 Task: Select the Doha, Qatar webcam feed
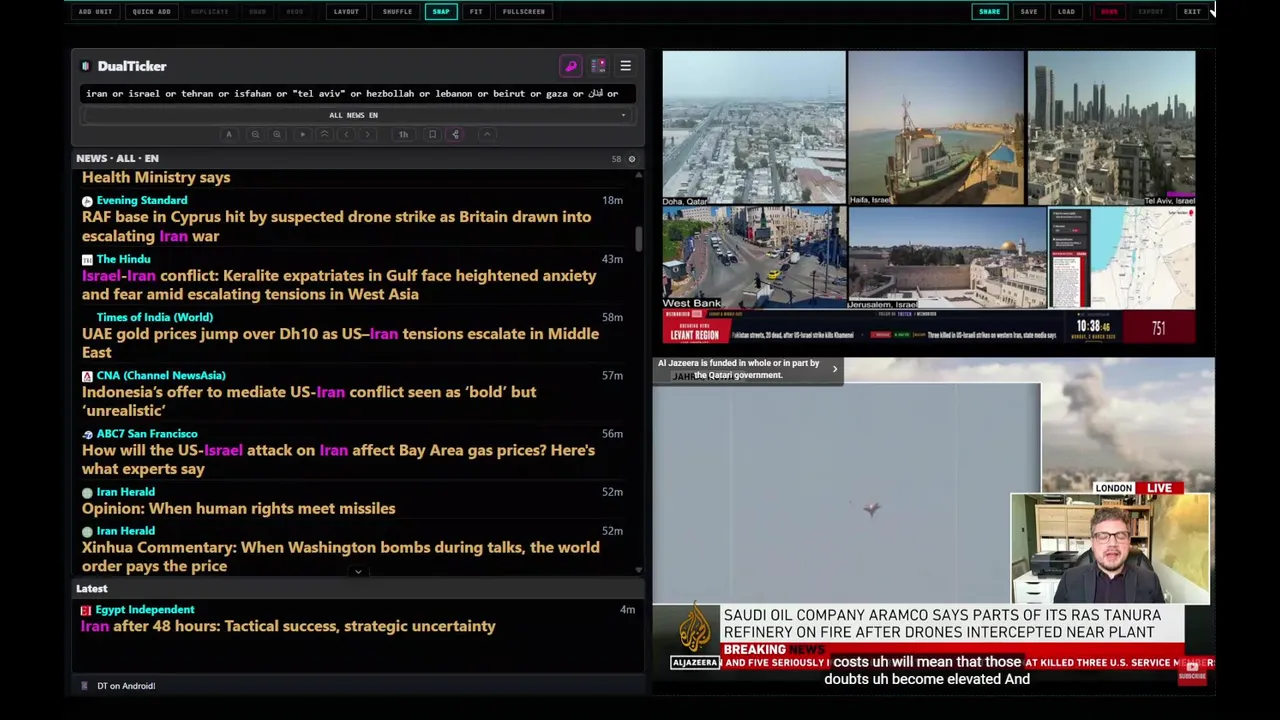754,128
